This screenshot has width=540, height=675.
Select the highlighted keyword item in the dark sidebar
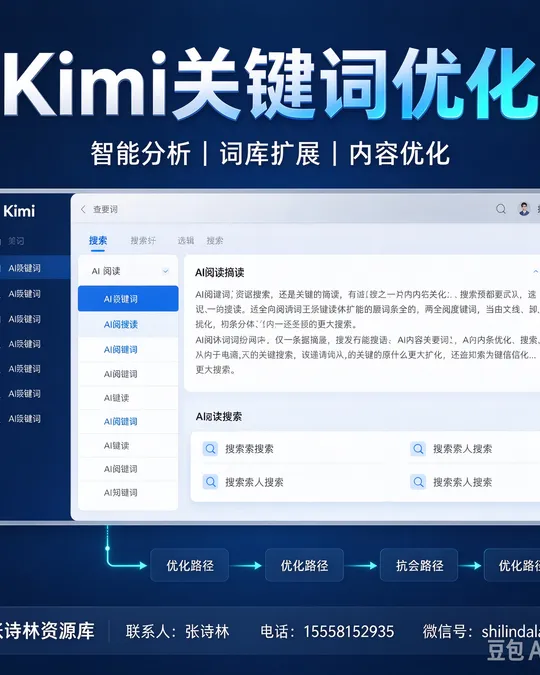point(34,268)
